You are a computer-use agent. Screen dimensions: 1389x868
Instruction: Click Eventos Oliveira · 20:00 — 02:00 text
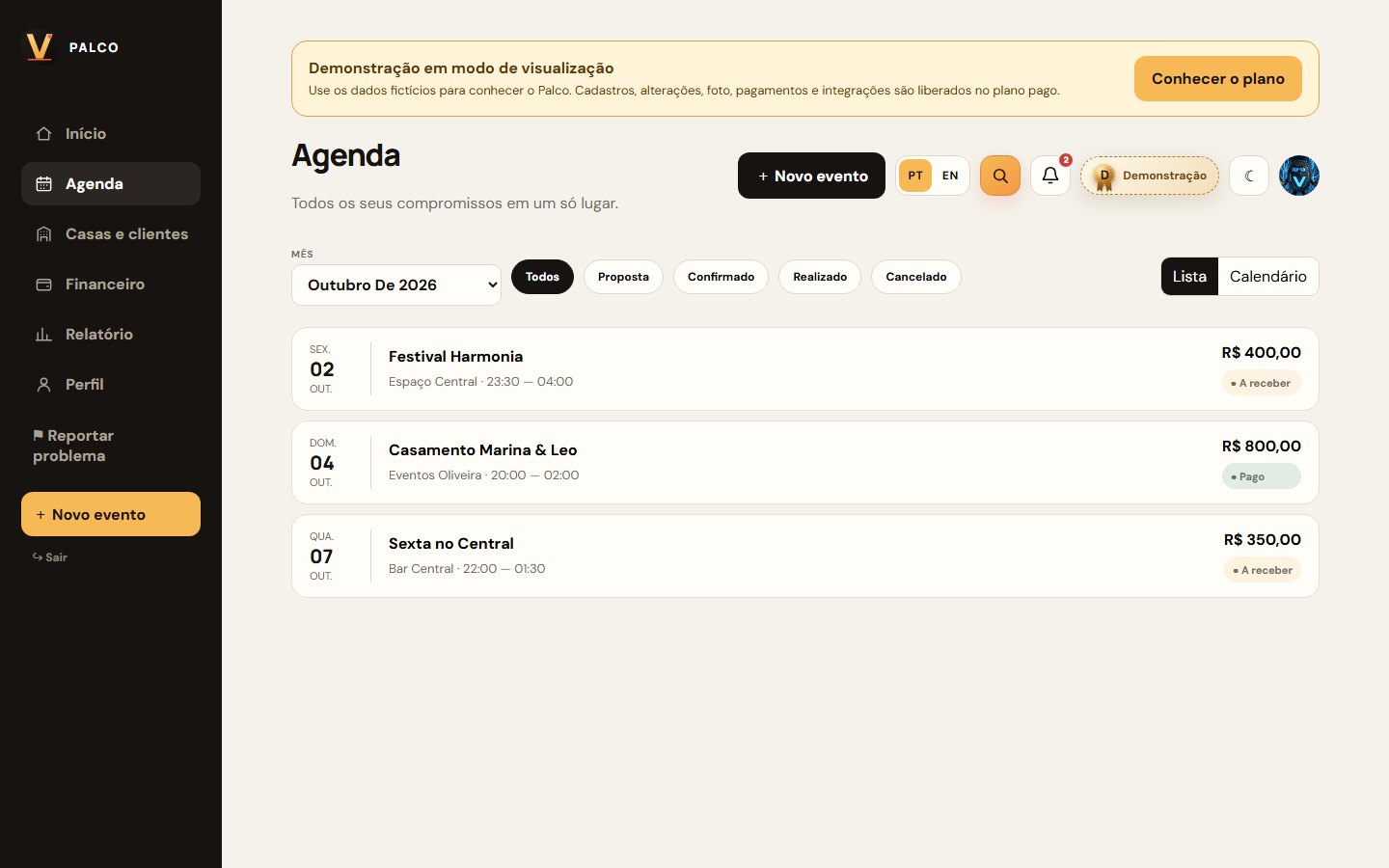(x=483, y=475)
